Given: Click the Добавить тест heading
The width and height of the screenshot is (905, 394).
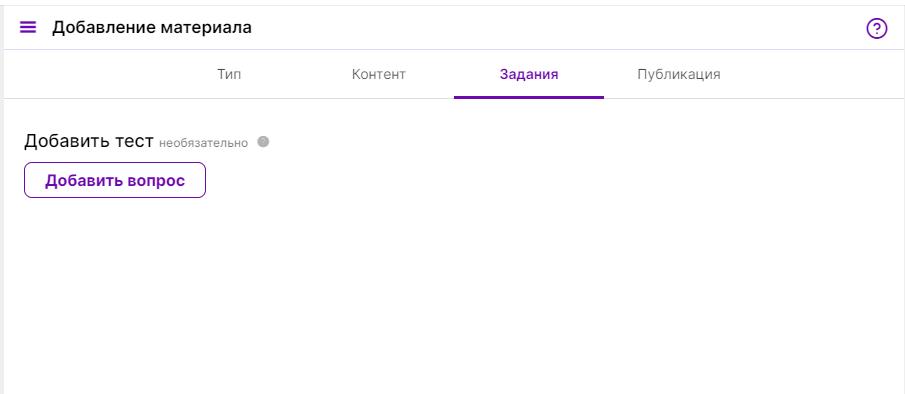Looking at the screenshot, I should [x=89, y=141].
